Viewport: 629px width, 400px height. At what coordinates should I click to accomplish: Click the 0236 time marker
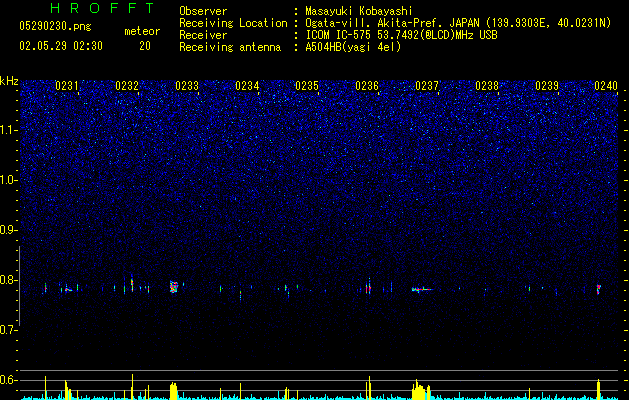click(x=367, y=86)
